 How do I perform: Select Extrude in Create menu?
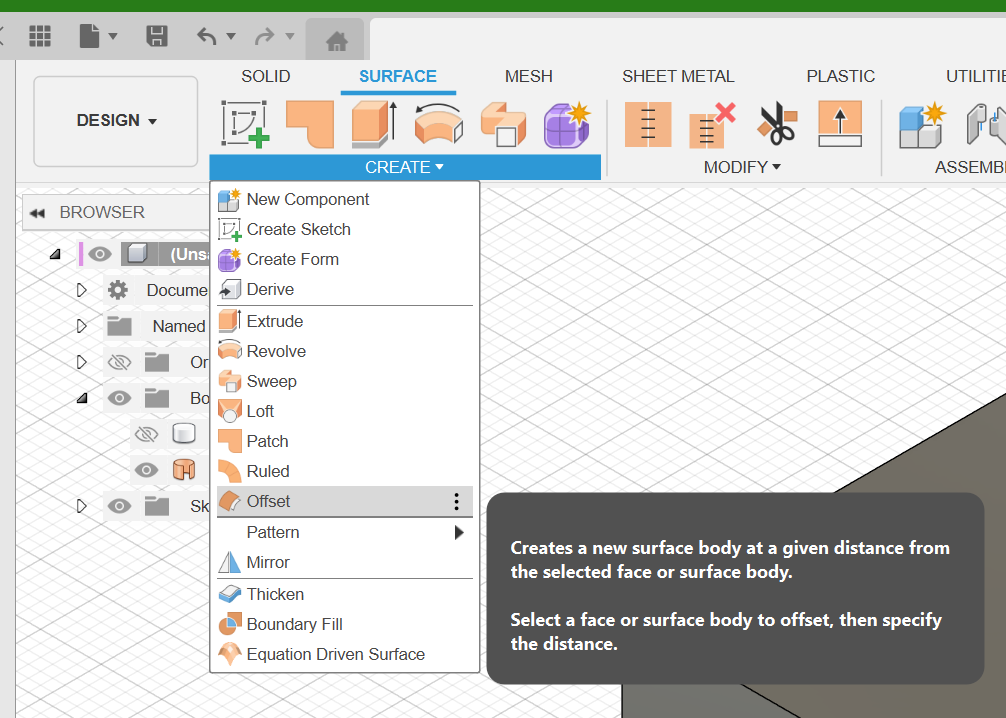click(x=345, y=321)
